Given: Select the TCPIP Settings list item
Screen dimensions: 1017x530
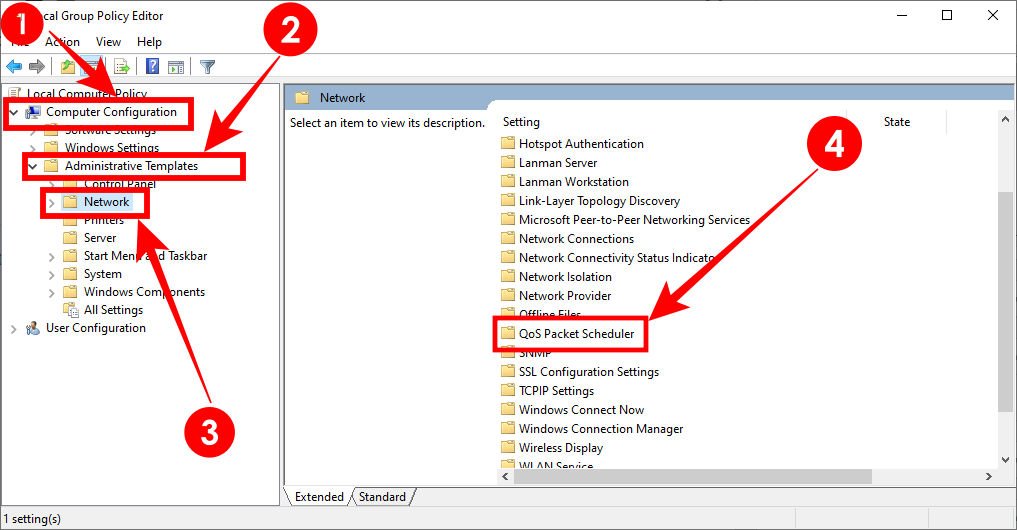Looking at the screenshot, I should coord(556,391).
